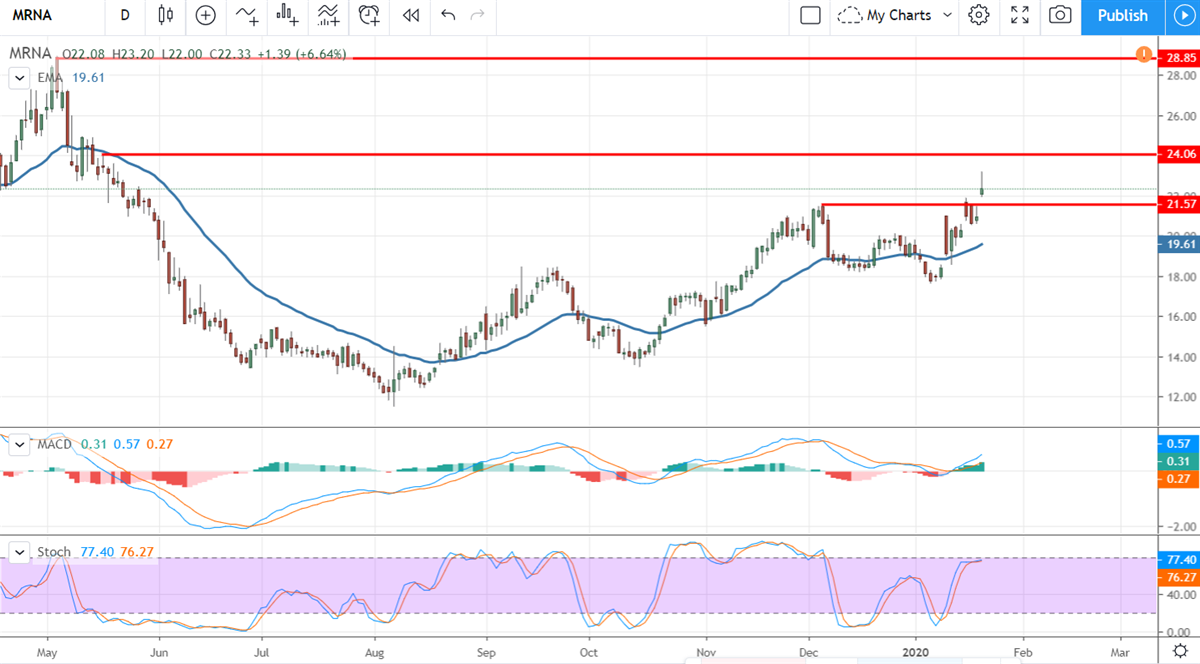Expand the My Charts dropdown
The width and height of the screenshot is (1200, 664).
tap(896, 15)
